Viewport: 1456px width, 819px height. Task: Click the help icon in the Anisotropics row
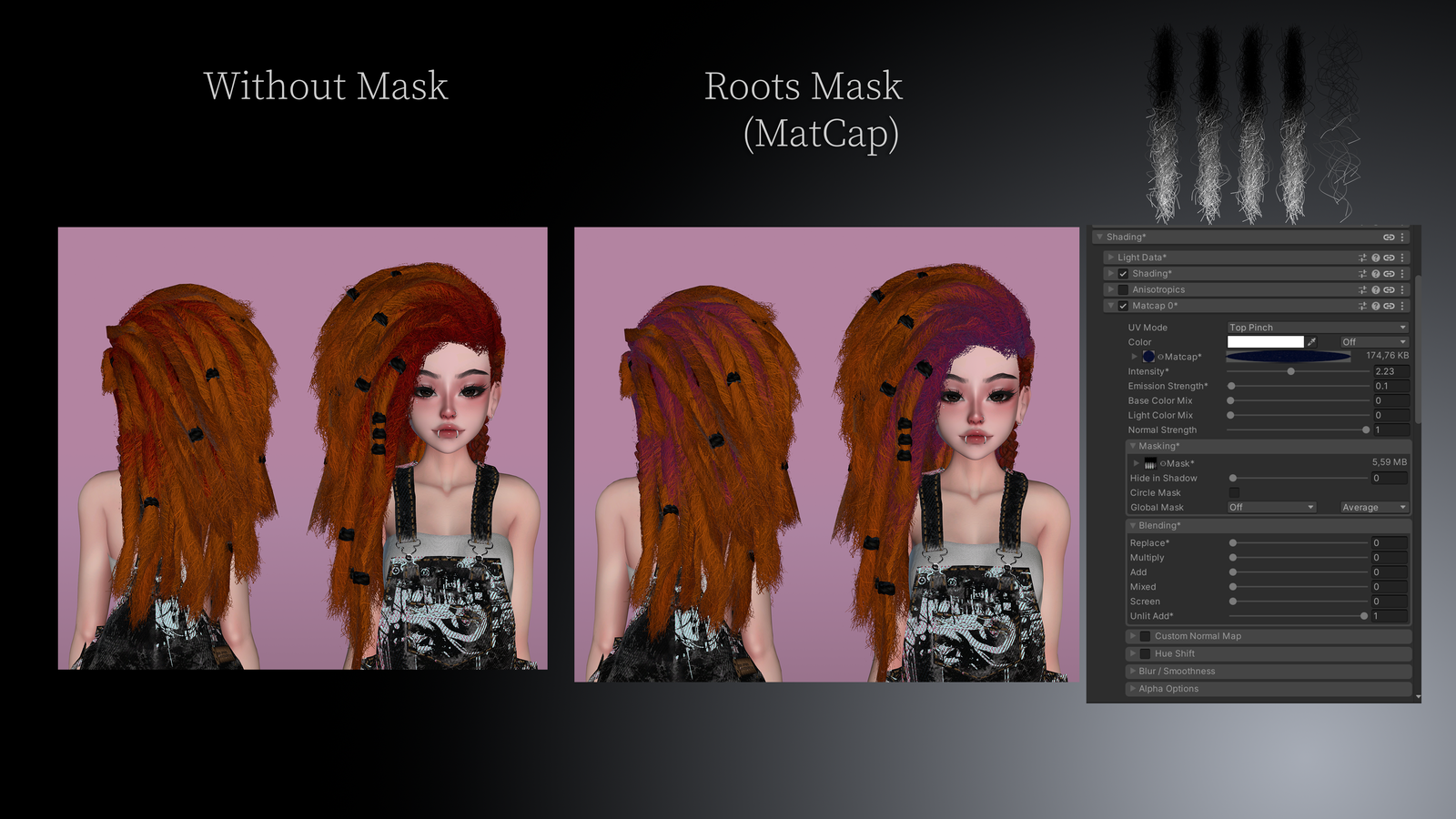[1376, 290]
